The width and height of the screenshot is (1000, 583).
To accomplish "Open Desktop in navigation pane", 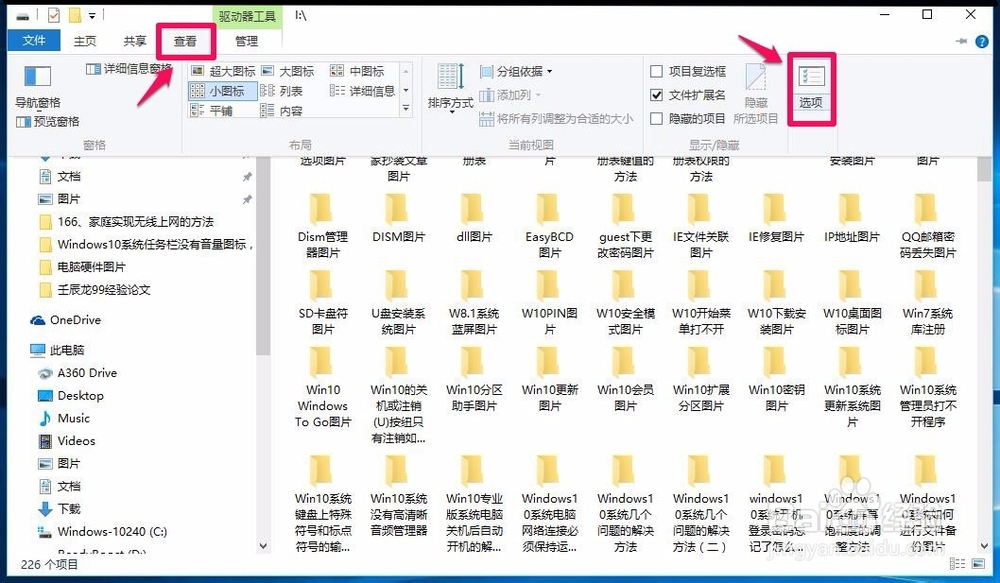I will pos(71,395).
